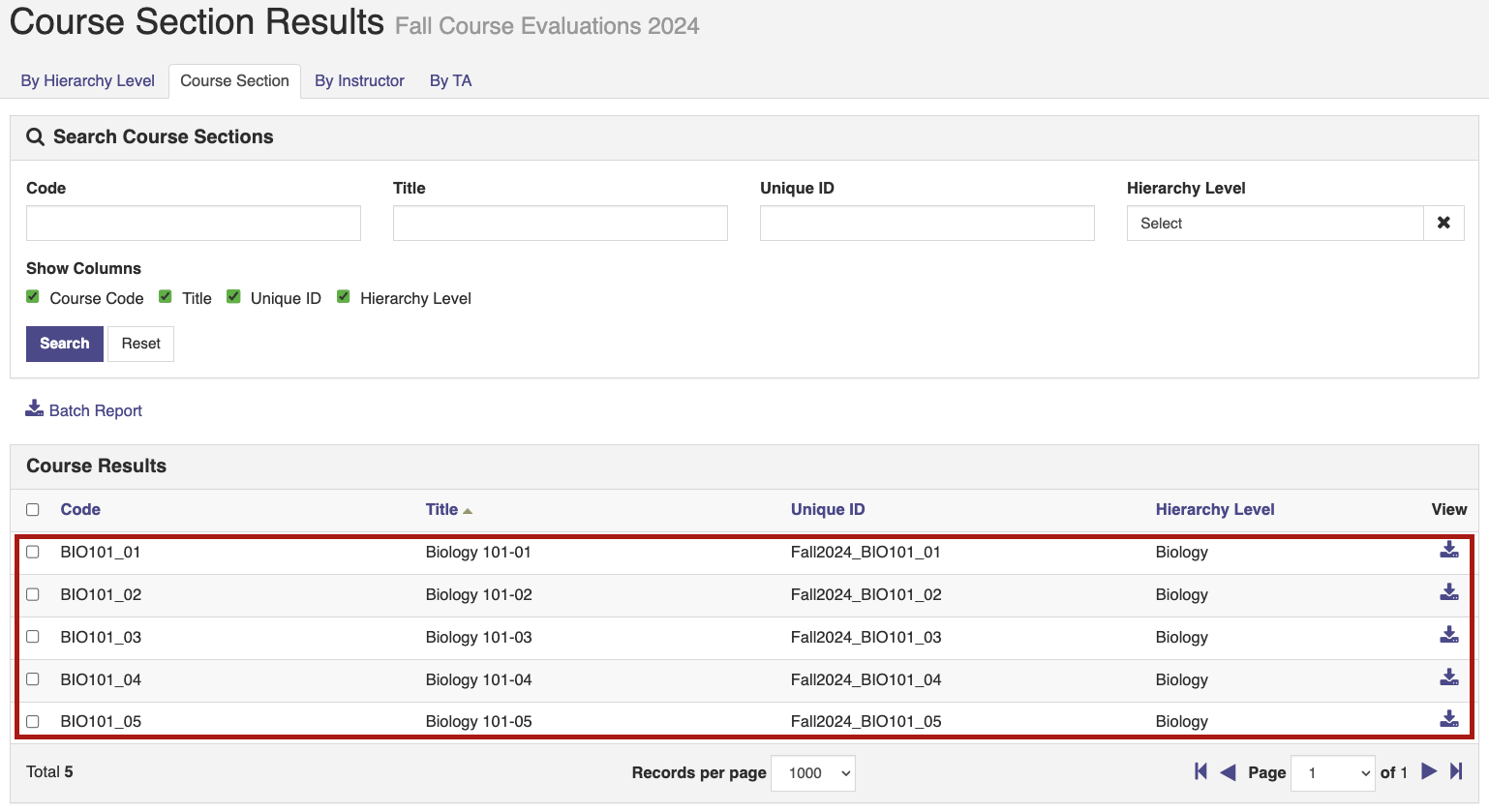Screen dimensions: 1489x812
Task: Focus the Title search field
Action: [x=561, y=223]
